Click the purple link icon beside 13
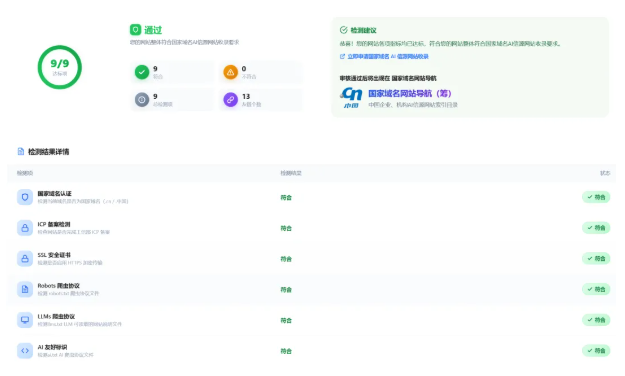 [x=230, y=100]
